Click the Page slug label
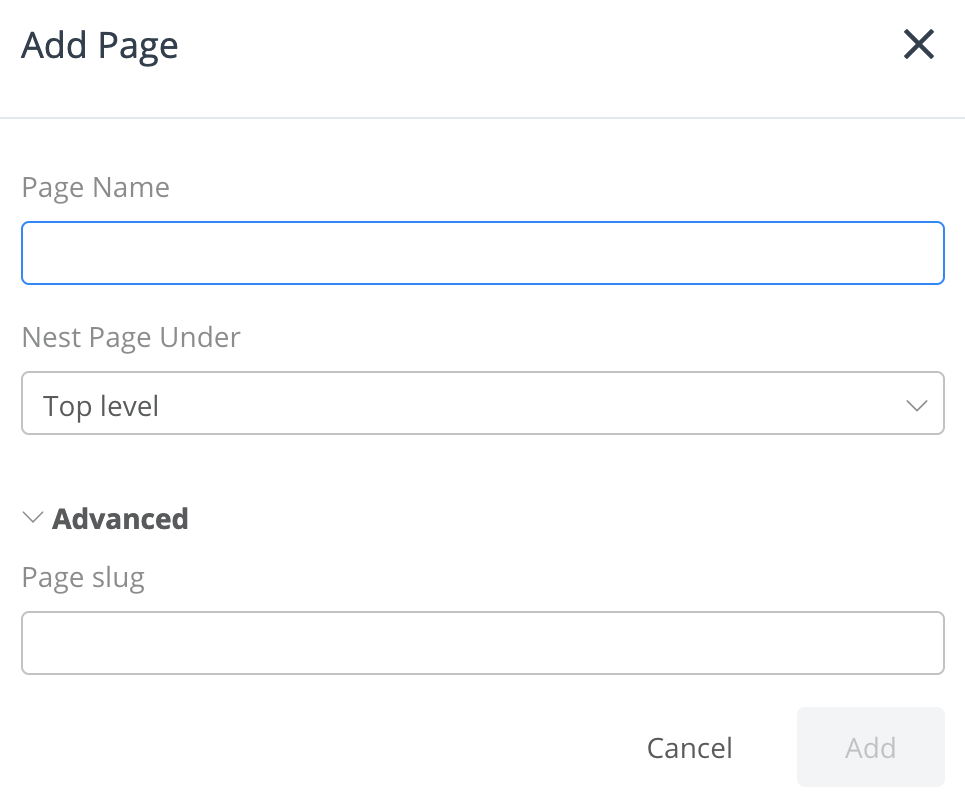Viewport: 965px width, 802px height. (x=83, y=579)
